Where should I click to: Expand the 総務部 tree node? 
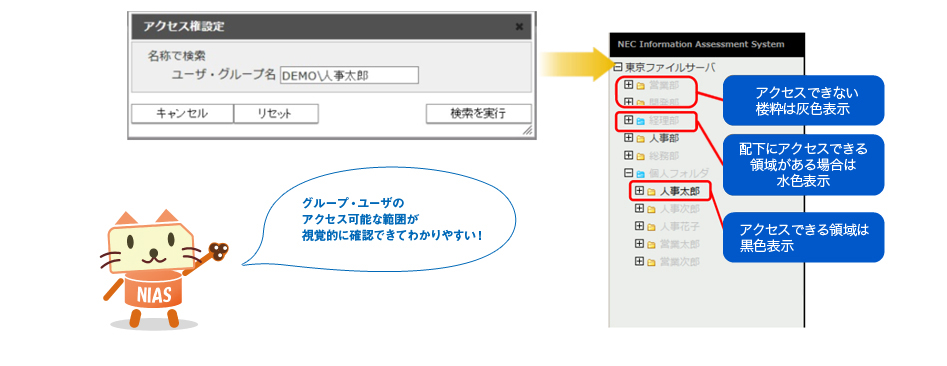click(x=628, y=155)
